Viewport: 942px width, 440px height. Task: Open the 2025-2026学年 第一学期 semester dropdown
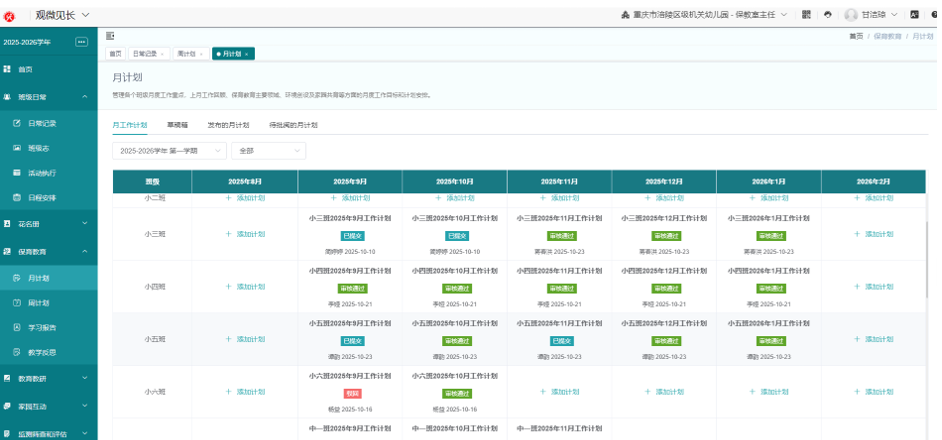point(168,151)
